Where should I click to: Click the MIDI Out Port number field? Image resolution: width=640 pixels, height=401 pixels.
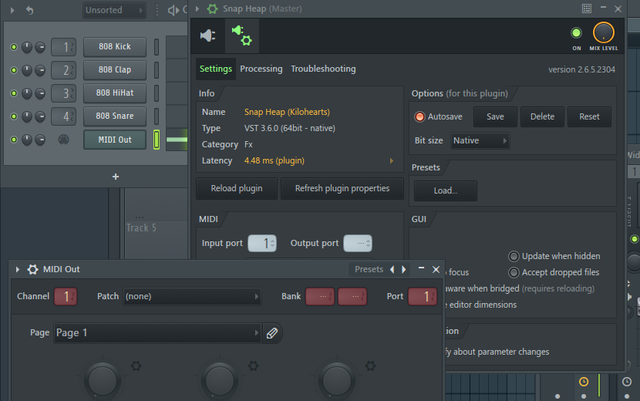click(x=422, y=297)
